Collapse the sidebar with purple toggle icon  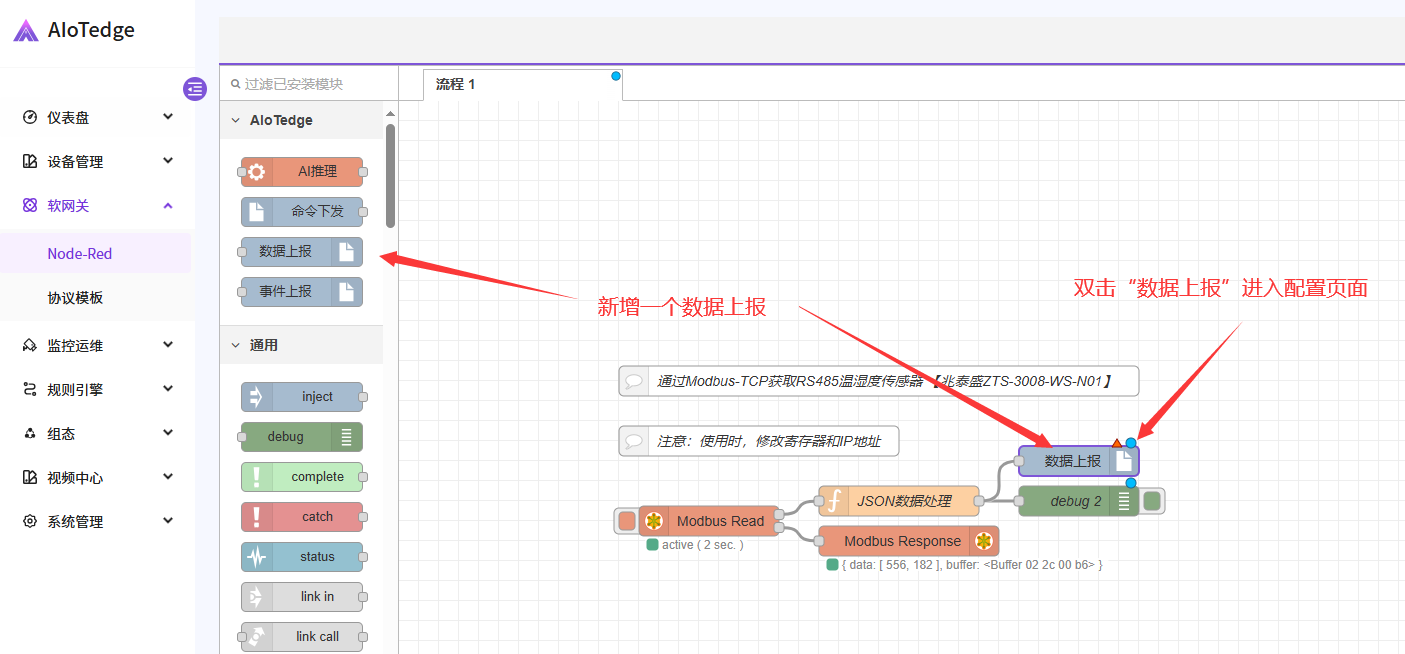pyautogui.click(x=194, y=89)
